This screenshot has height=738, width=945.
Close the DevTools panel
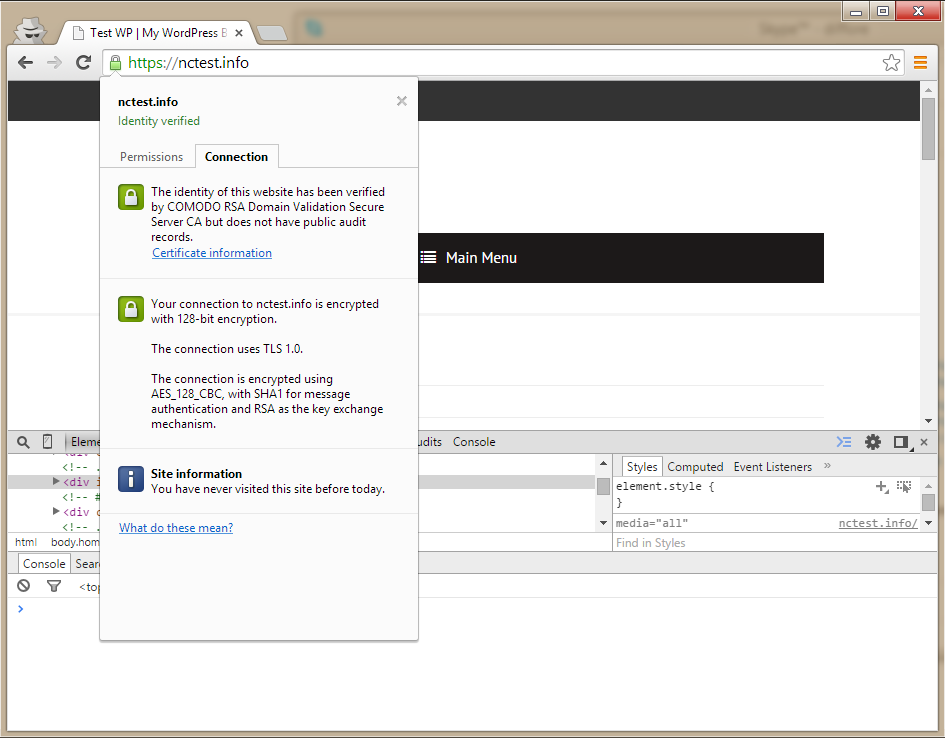924,442
